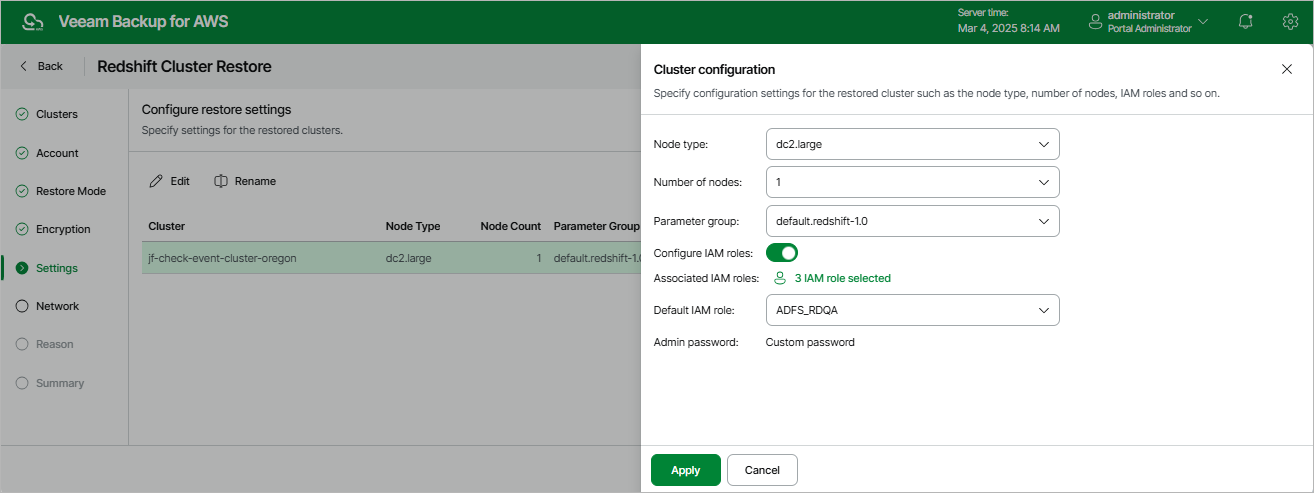Open the settings gear icon
Screen dimensions: 1314x493
pyautogui.click(x=1289, y=21)
